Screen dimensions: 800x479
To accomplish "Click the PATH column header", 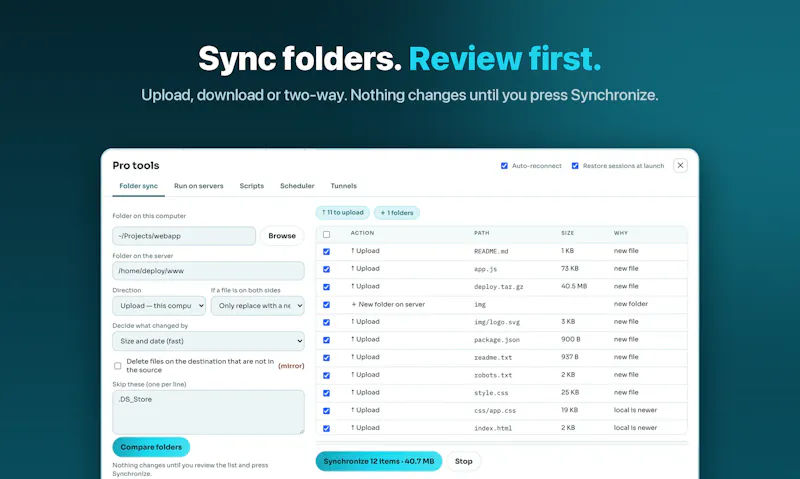I will click(x=482, y=233).
